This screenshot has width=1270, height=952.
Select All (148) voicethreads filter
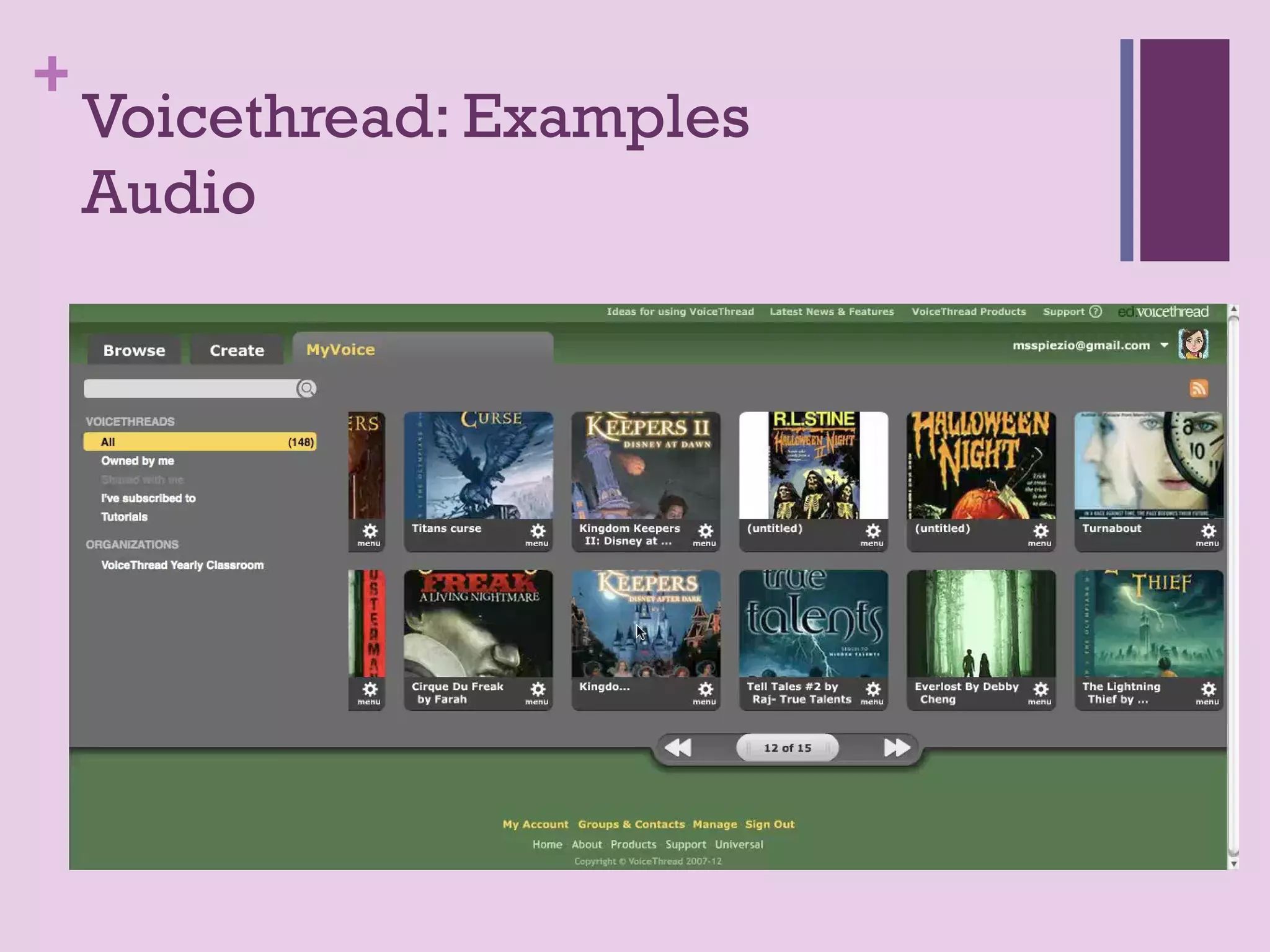coord(200,442)
